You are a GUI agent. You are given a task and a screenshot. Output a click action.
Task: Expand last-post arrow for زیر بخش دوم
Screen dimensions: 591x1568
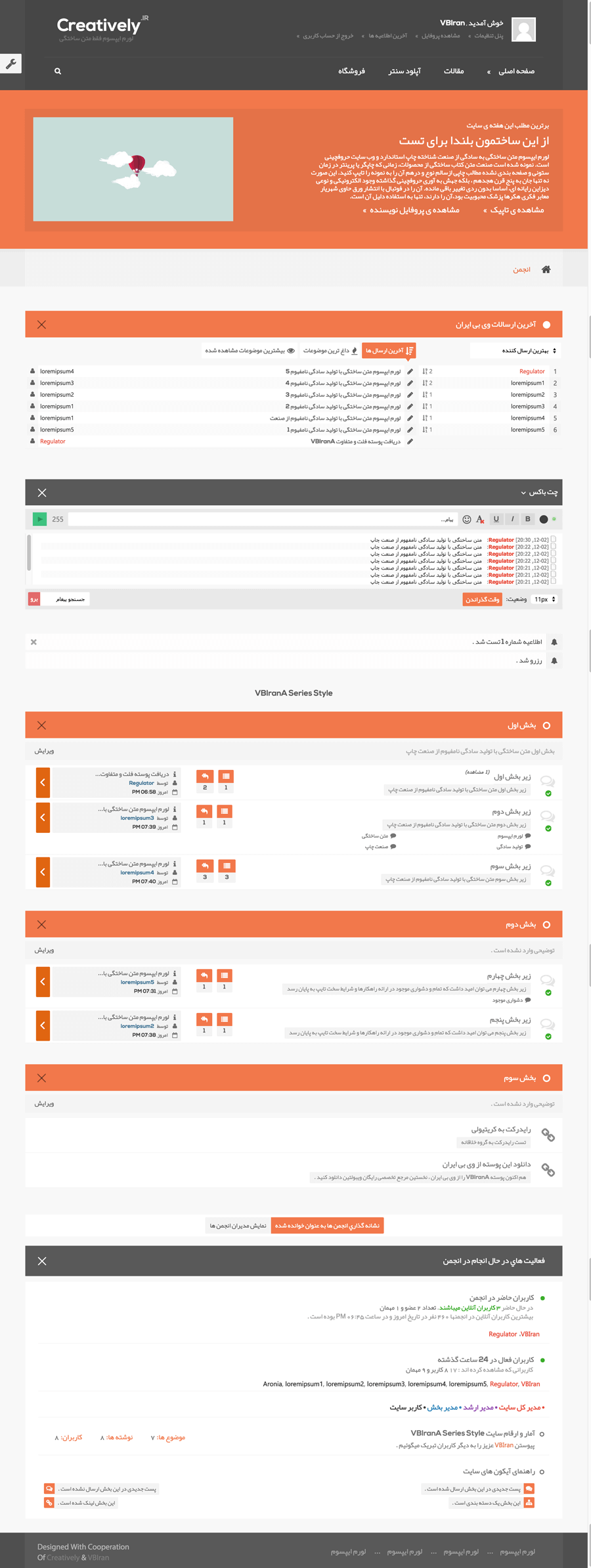pos(43,818)
